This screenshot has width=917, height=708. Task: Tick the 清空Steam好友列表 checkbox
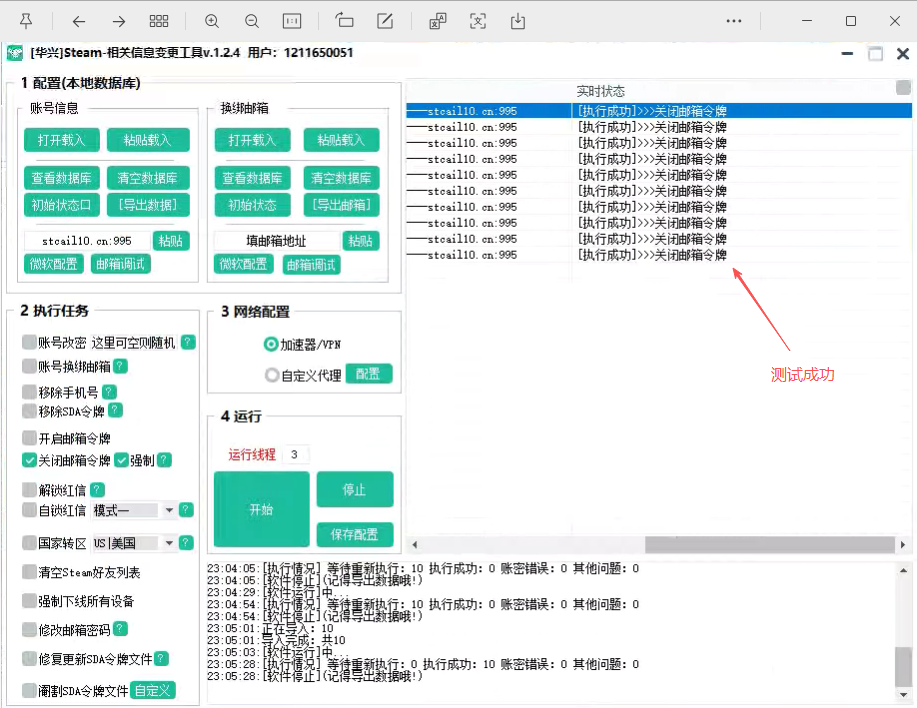pyautogui.click(x=30, y=573)
